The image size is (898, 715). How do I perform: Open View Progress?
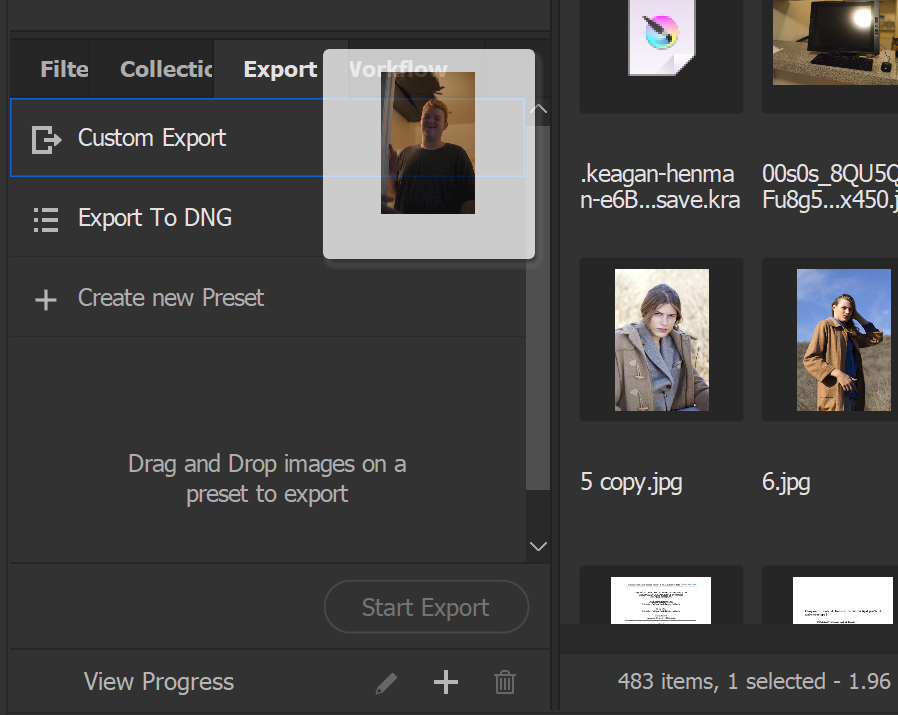click(158, 682)
